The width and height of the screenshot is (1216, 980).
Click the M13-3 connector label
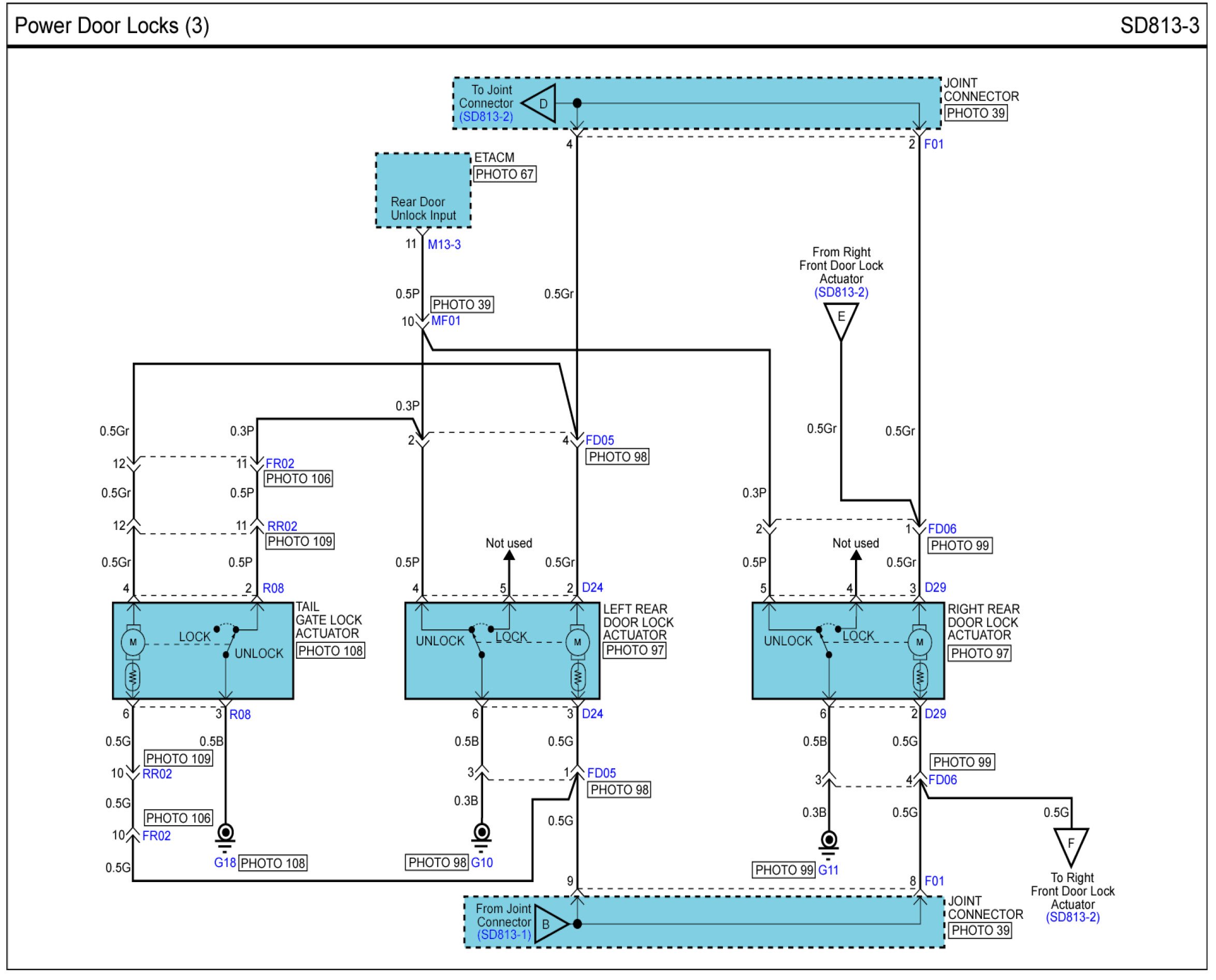[444, 244]
